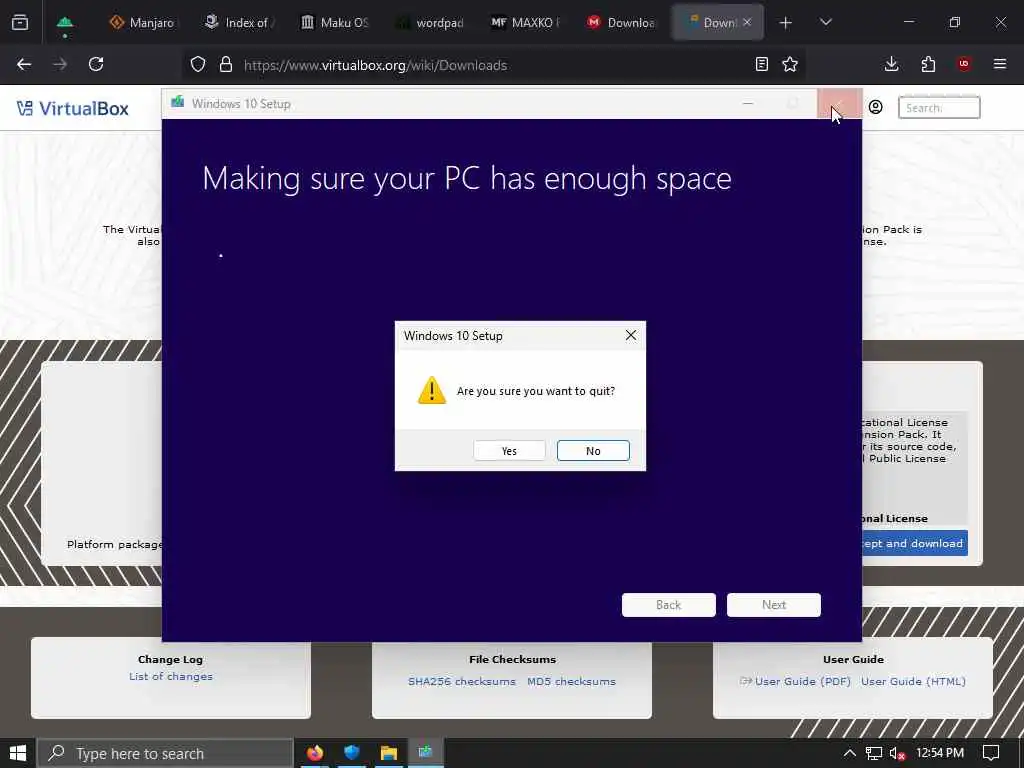
Task: Click the Next button in Windows 10 Setup
Action: click(774, 605)
